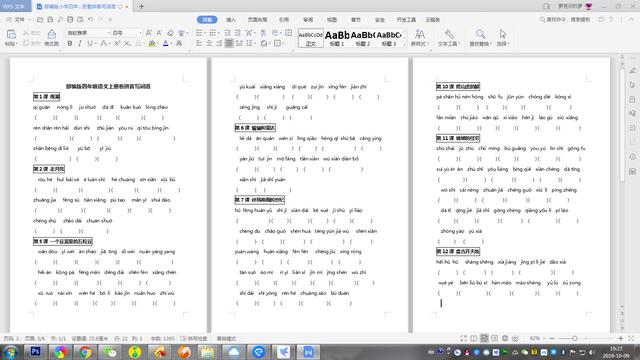Click the Decrease indent icon
640x360 pixels.
pos(227,33)
